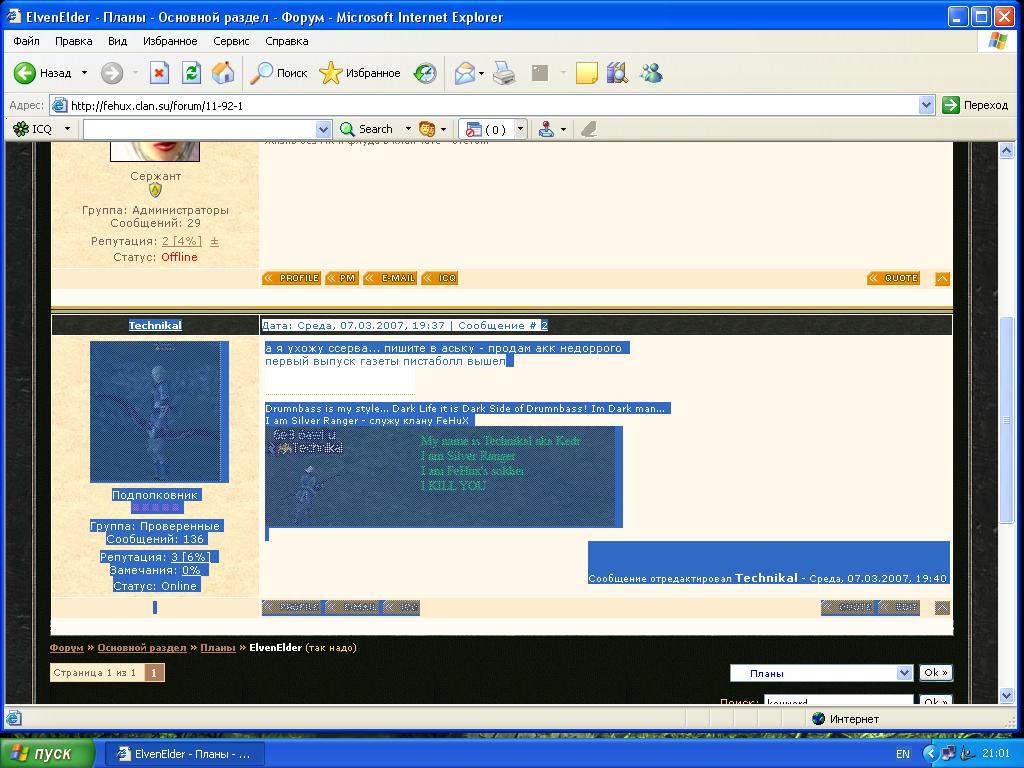Click the first post's QUOTE button
This screenshot has height=768, width=1024.
click(894, 278)
